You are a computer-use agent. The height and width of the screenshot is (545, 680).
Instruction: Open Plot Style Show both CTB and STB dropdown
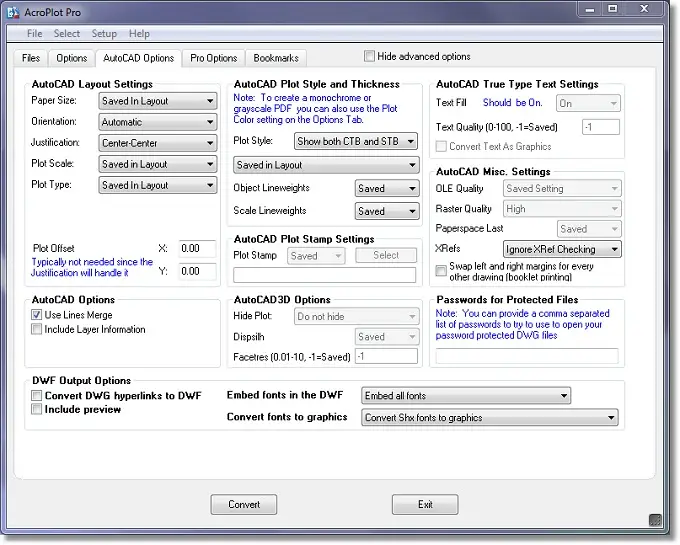tap(356, 141)
